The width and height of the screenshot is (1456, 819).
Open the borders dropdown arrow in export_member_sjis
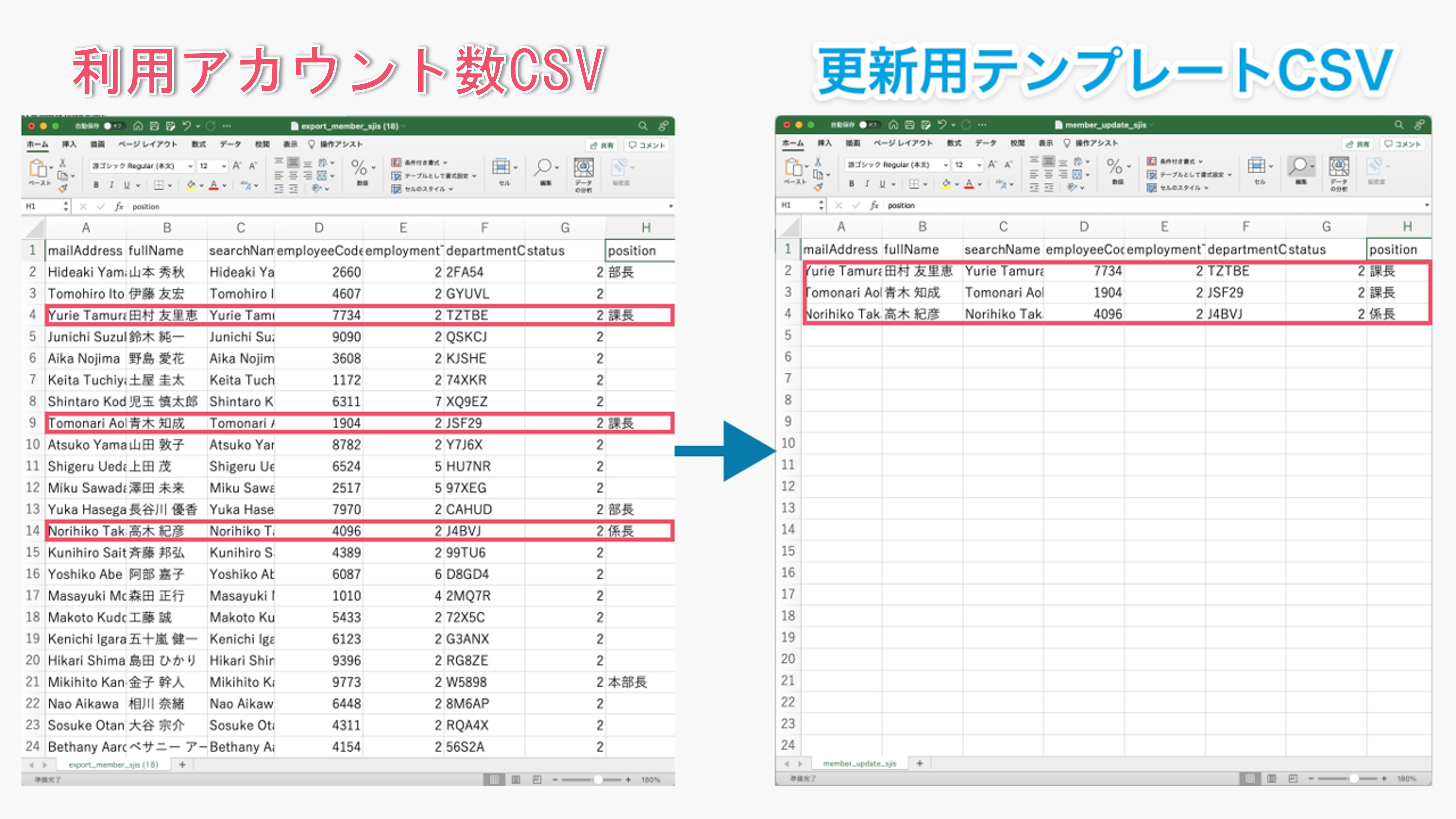169,185
